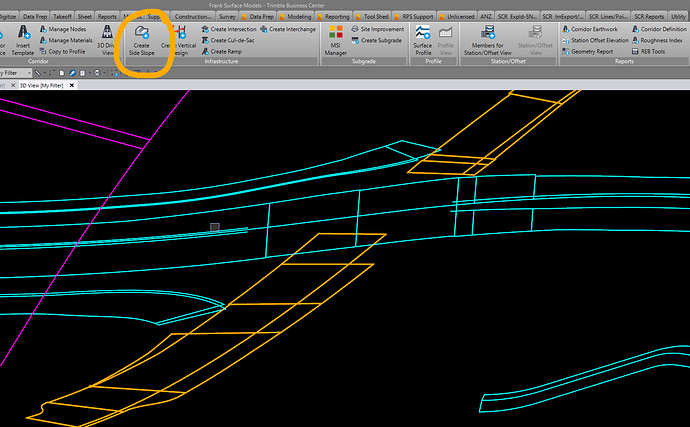Open the Utility ribbon tab
The width and height of the screenshot is (690, 427).
click(678, 17)
